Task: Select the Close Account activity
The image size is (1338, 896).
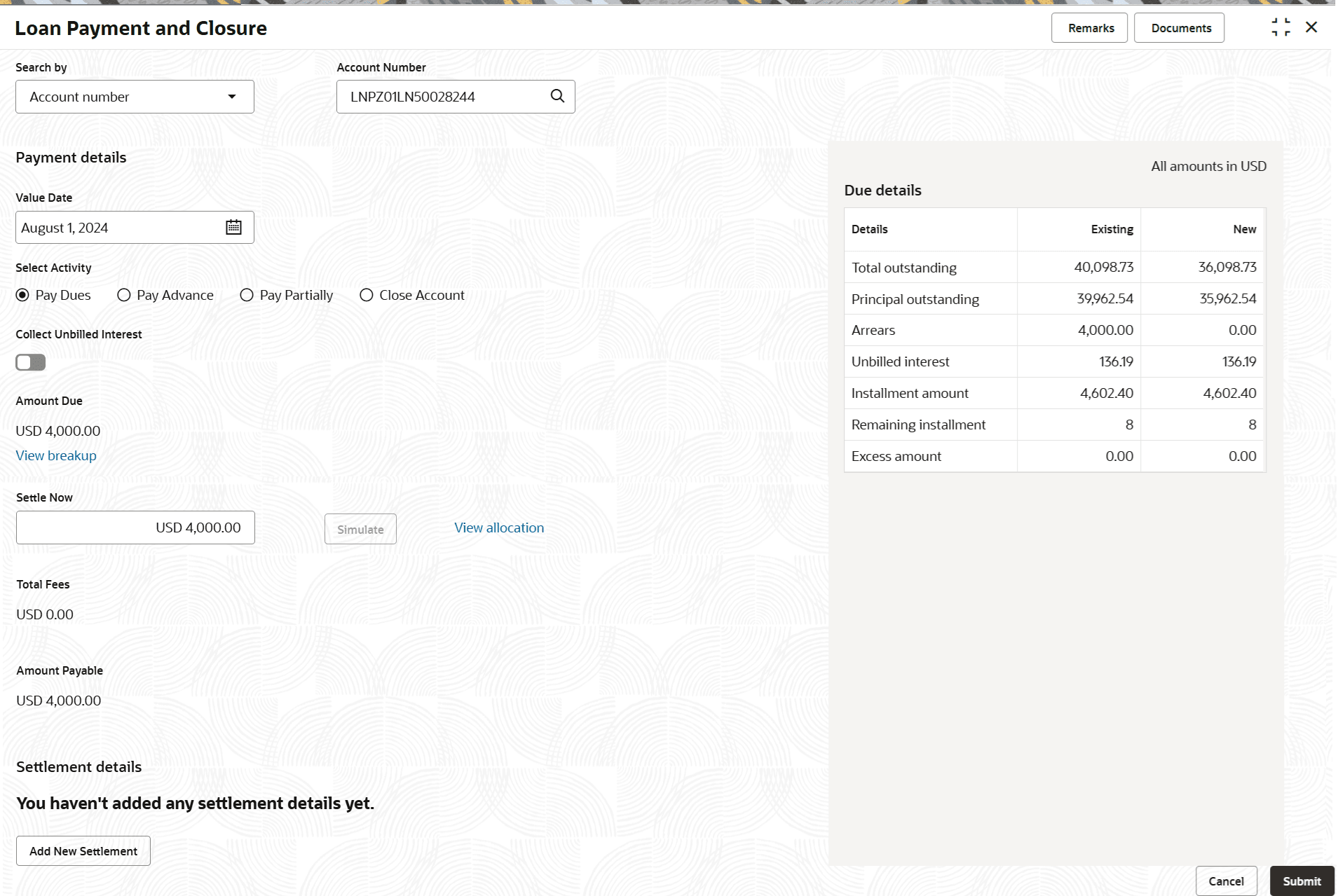Action: 367,295
